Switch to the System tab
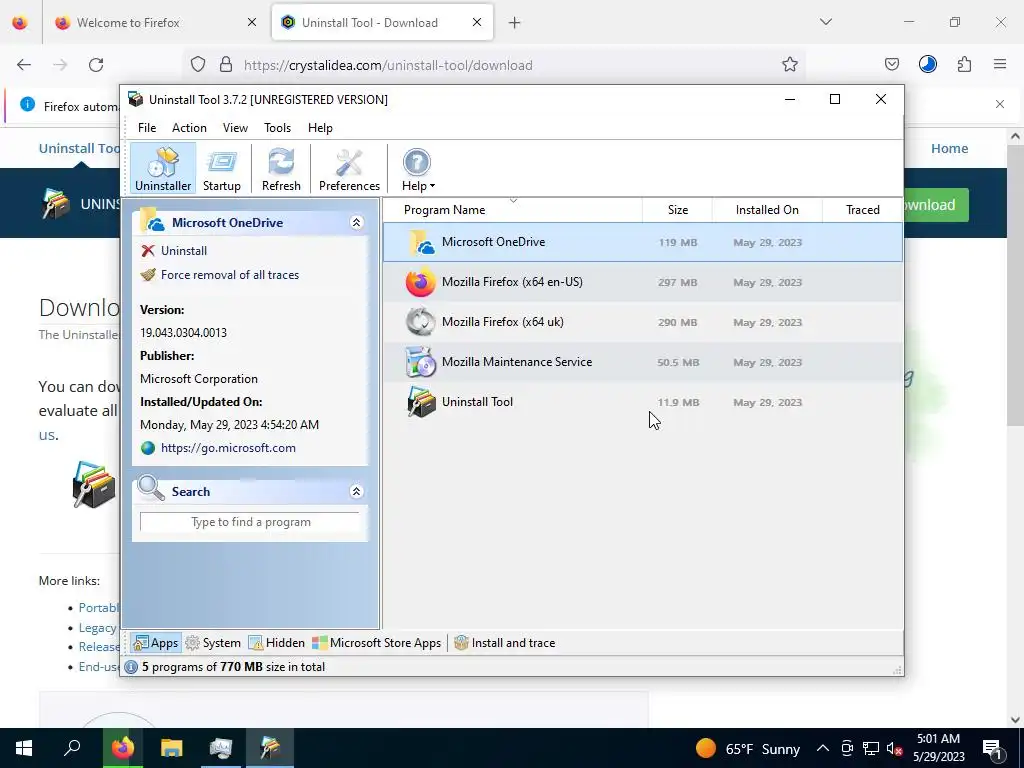This screenshot has height=768, width=1024. tap(213, 643)
